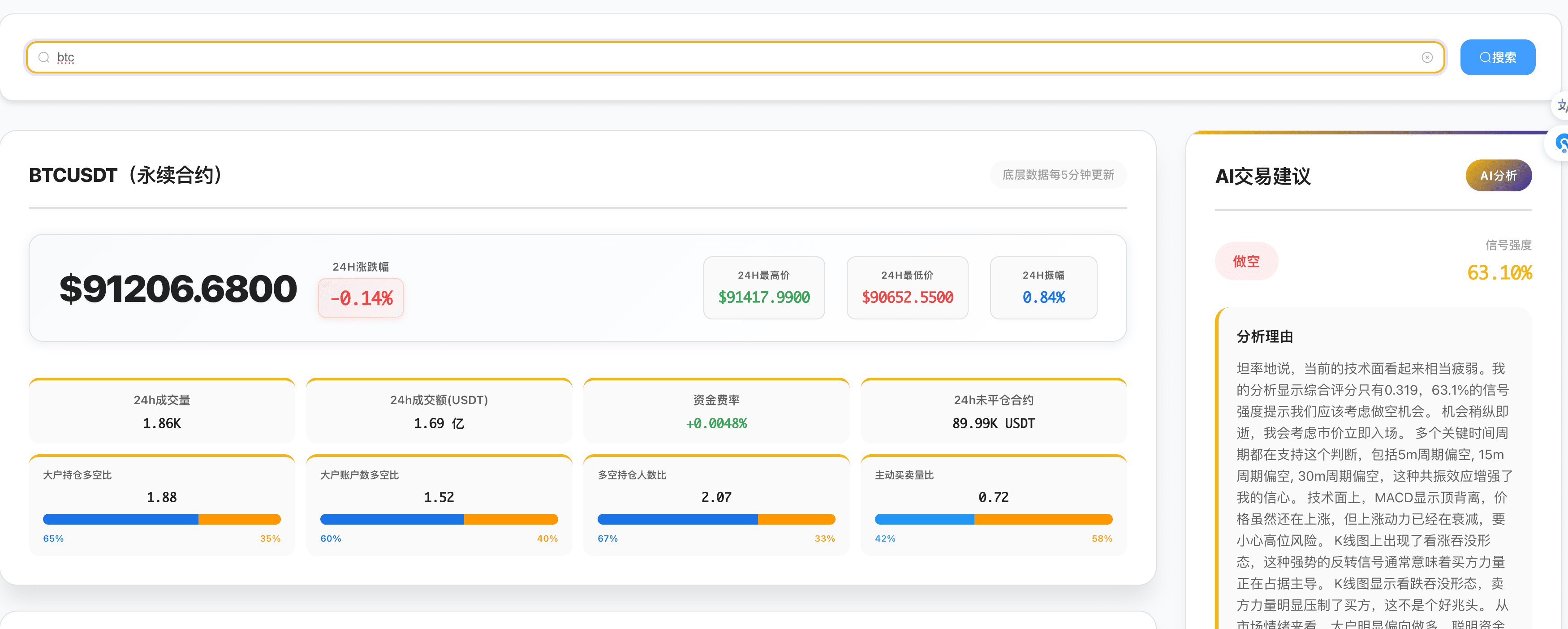Select the 24H振幅 0.84% card
Viewport: 1568px width, 629px height.
[1043, 288]
